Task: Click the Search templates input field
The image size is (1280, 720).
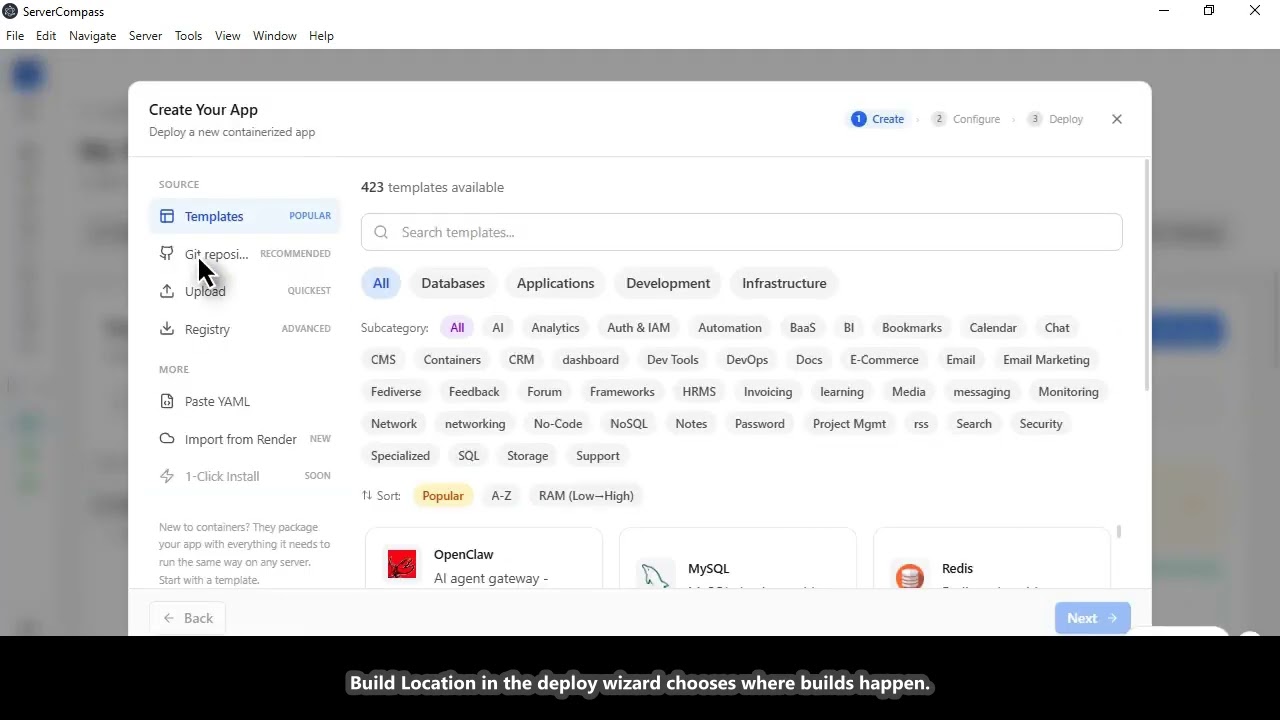Action: pyautogui.click(x=741, y=232)
